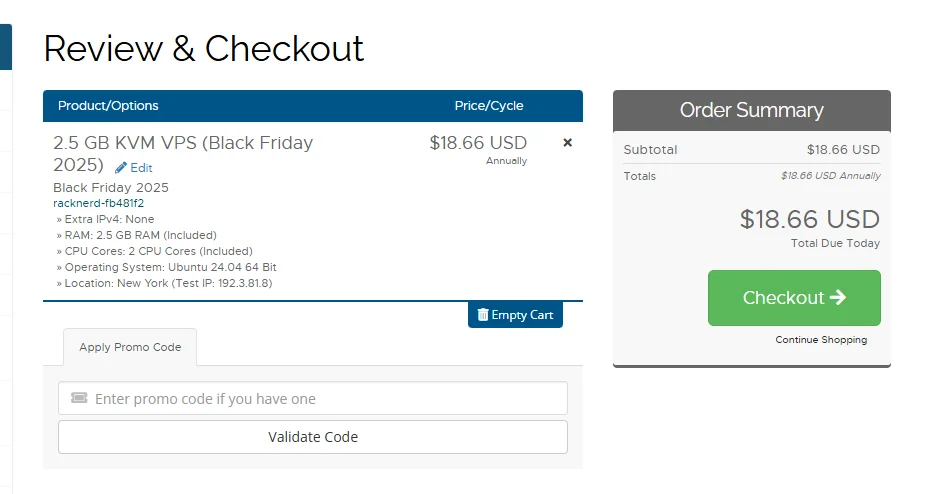
Task: Click the Order Summary heading
Action: 751,110
